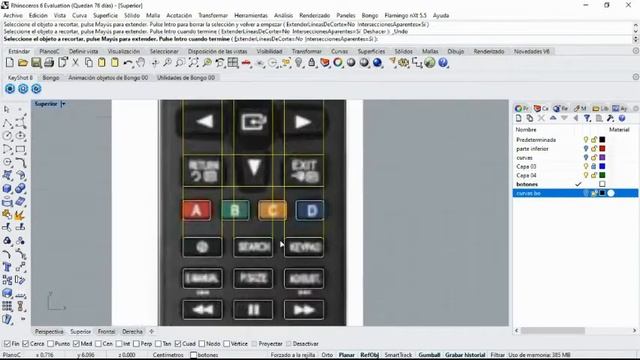
Task: Switch to the Curvas toolbar tab
Action: click(340, 51)
